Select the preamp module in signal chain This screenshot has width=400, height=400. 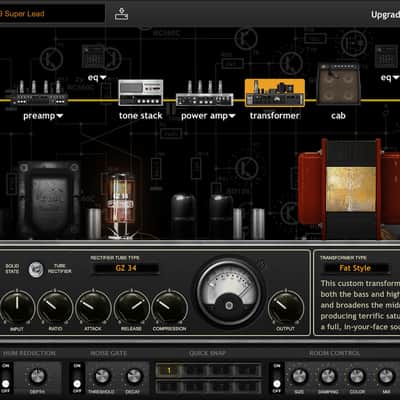40,93
